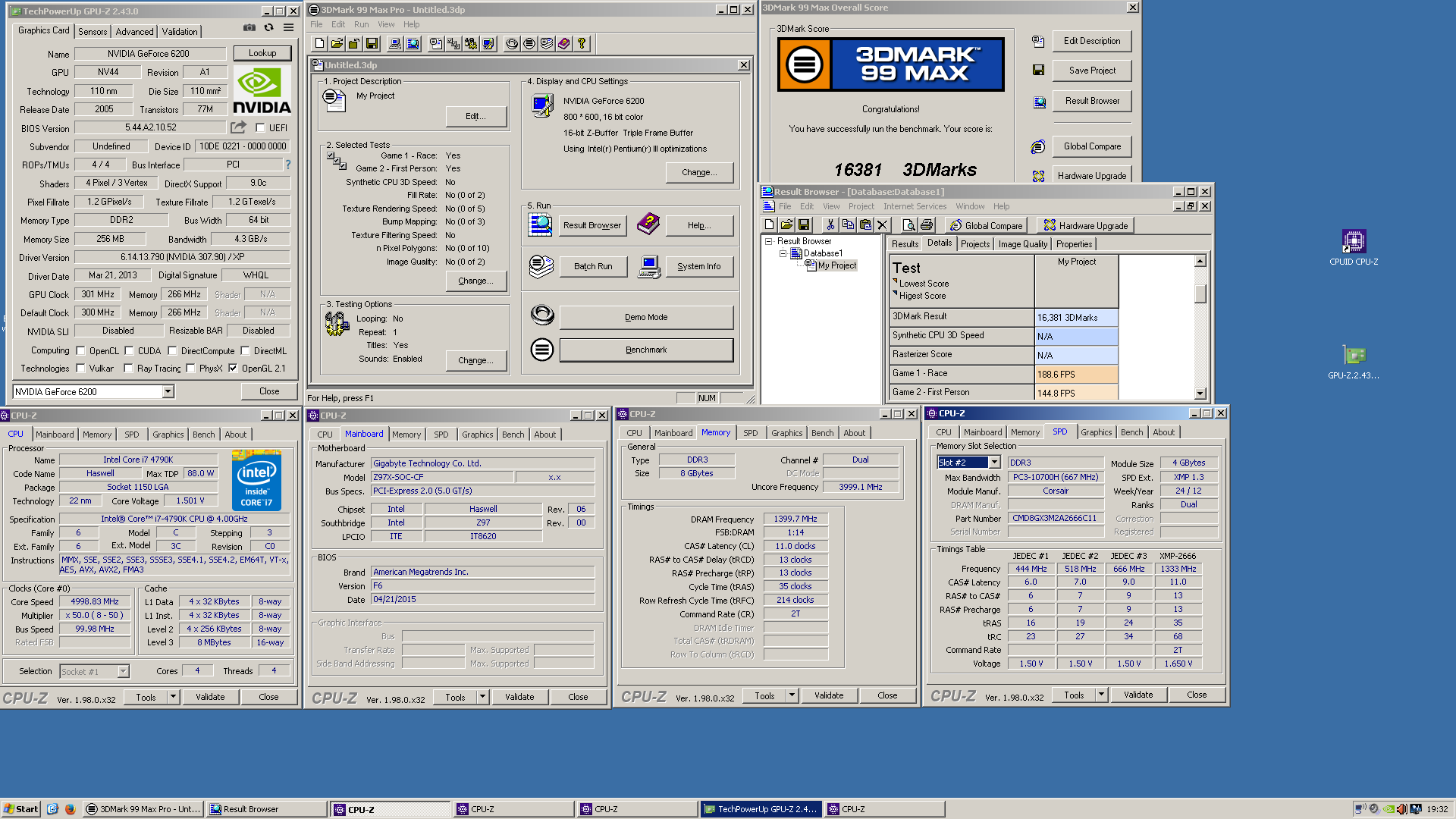Viewport: 1456px width, 819px height.
Task: Click Print Preview icon in Result Browser toolbar
Action: point(908,225)
